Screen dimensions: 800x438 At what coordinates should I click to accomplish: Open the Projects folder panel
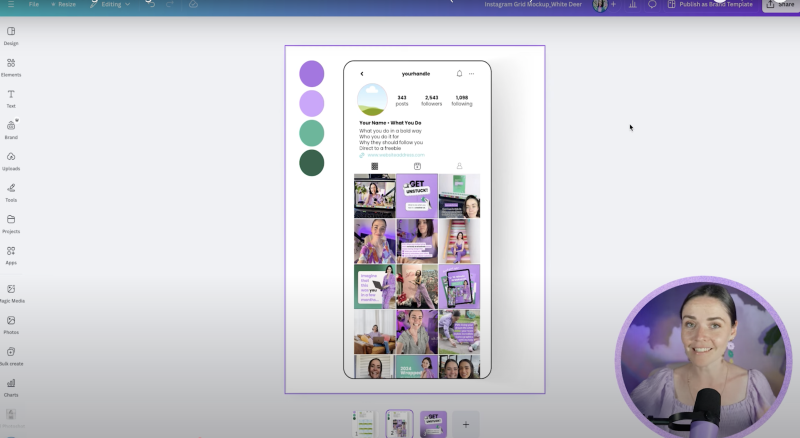click(11, 224)
